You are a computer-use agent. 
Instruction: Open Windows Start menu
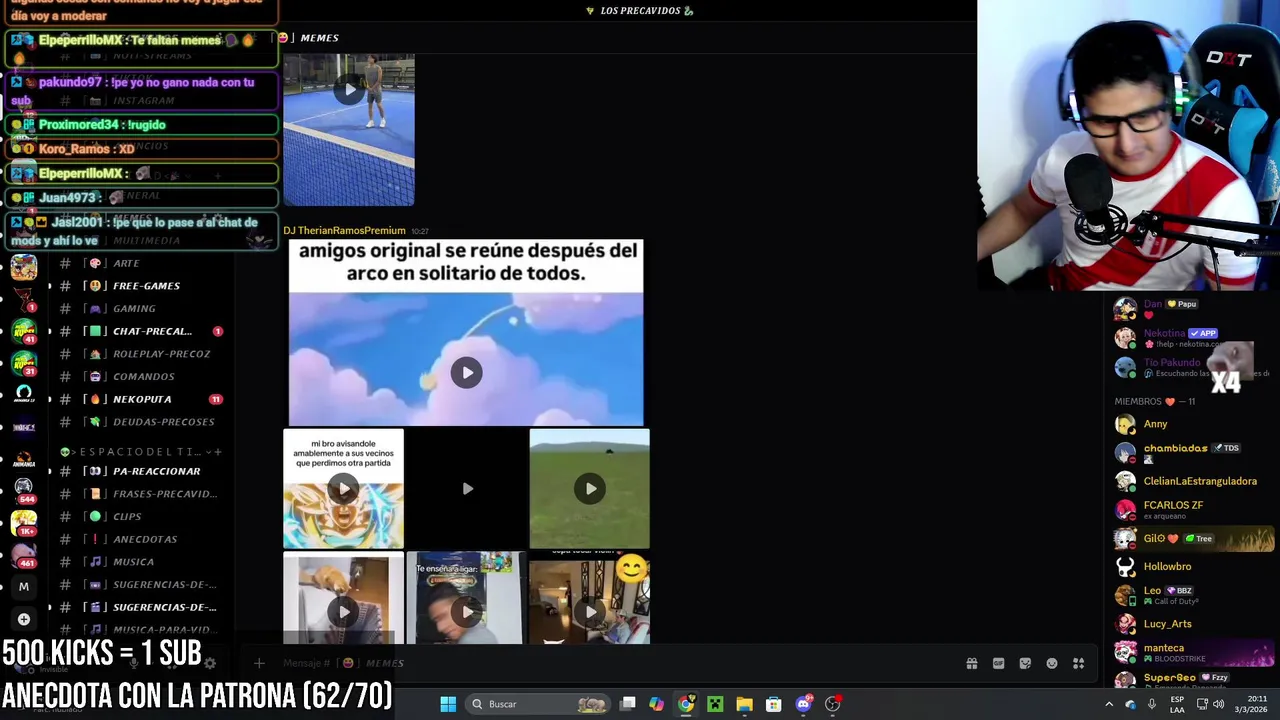(448, 704)
